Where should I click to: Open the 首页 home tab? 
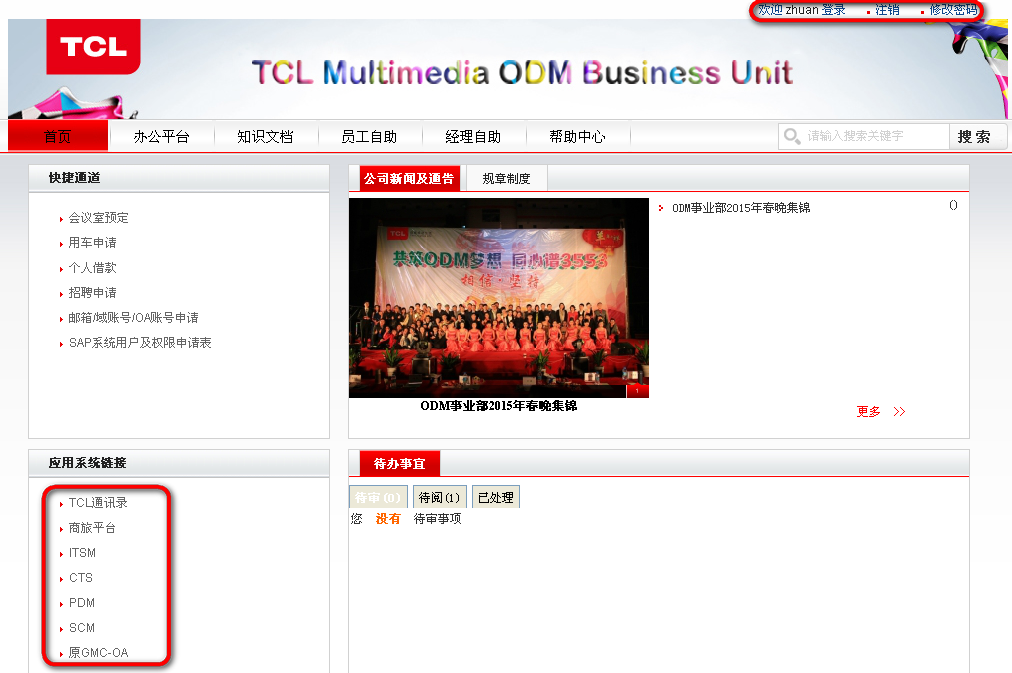pos(57,136)
